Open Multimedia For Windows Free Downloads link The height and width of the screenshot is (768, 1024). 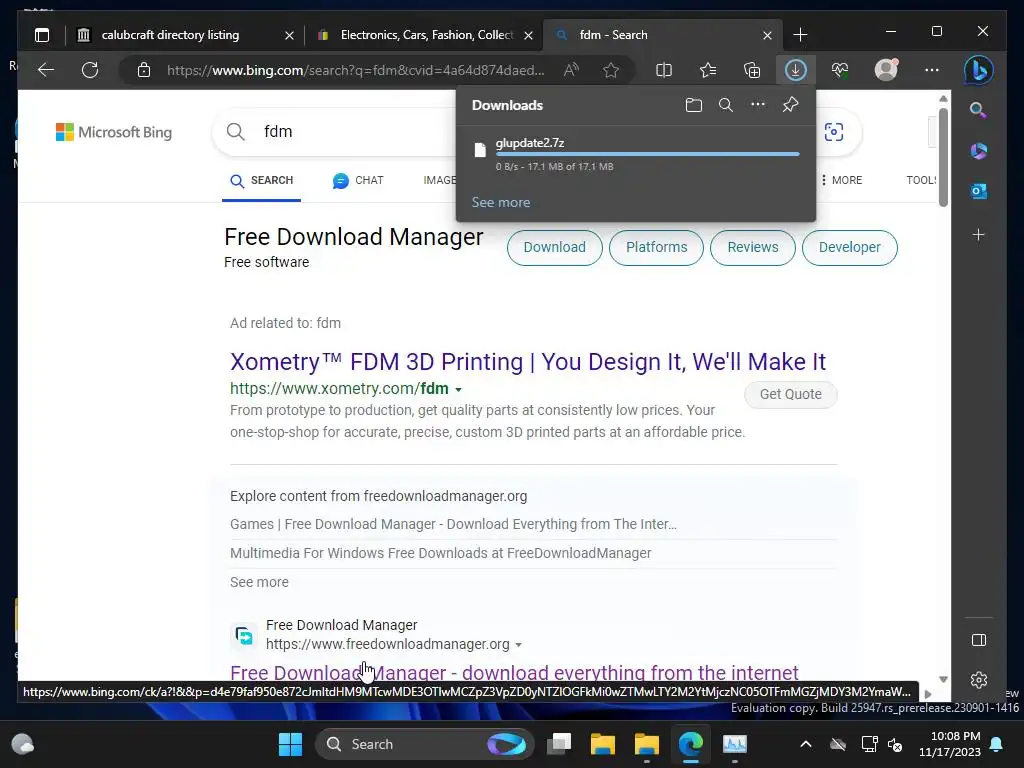(x=440, y=553)
